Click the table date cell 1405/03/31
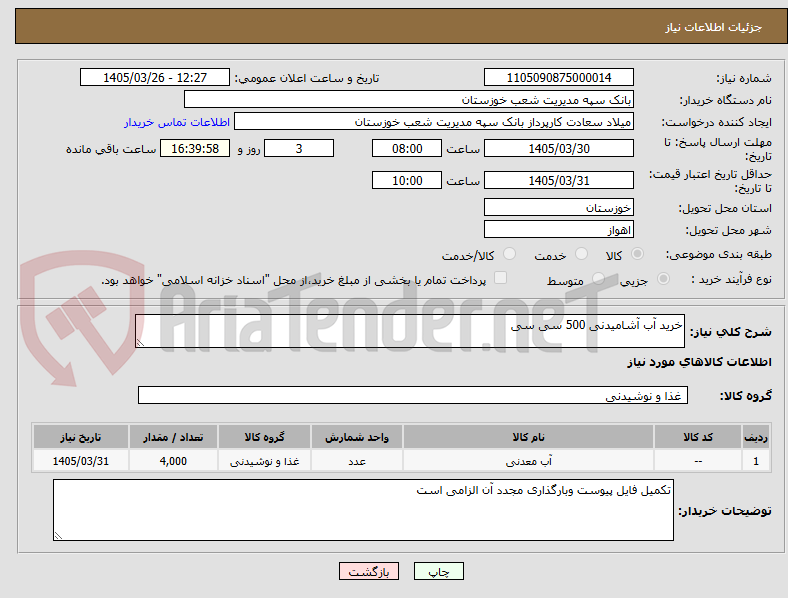The image size is (788, 598). point(81,461)
